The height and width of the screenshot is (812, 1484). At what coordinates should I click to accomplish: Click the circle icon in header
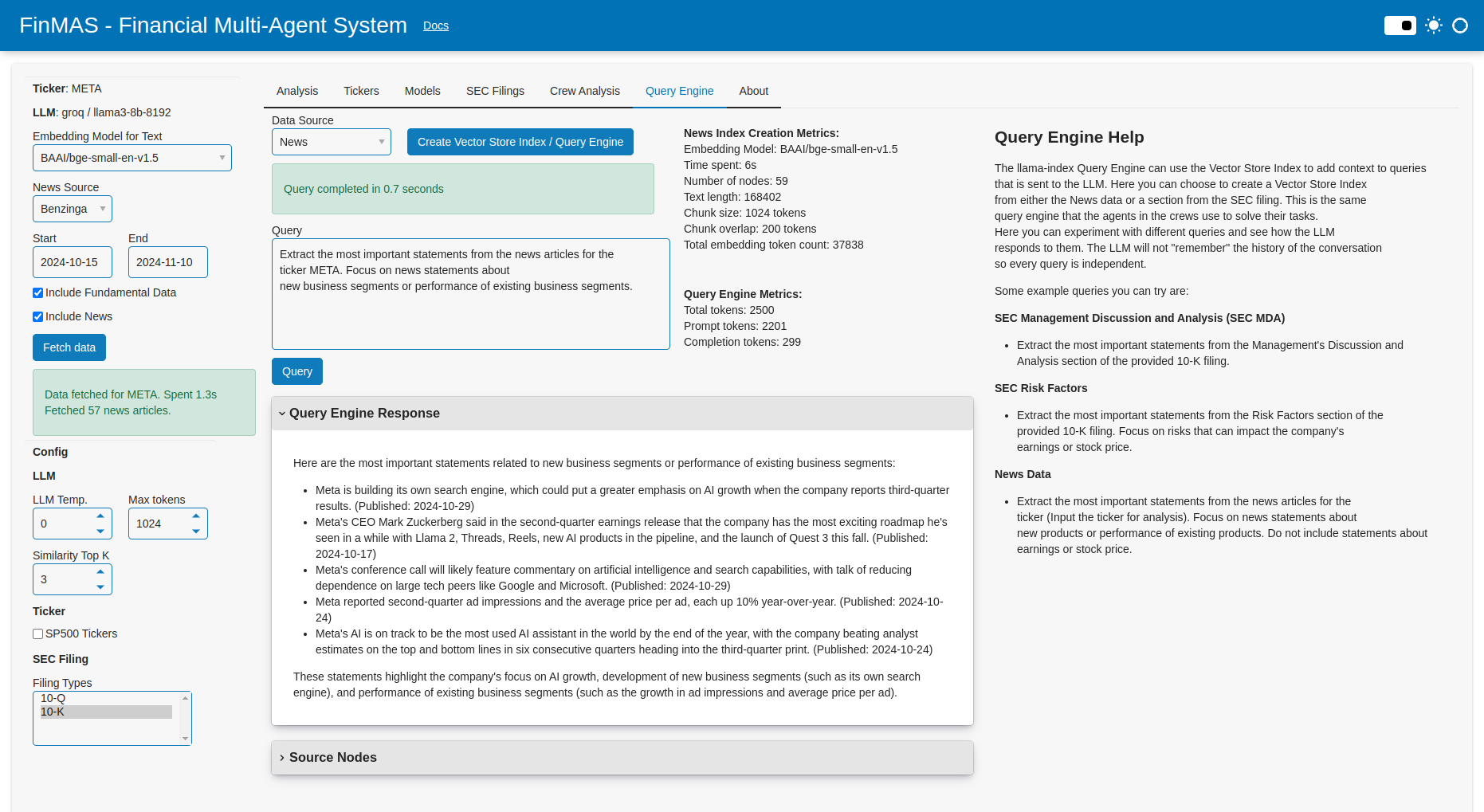pyautogui.click(x=1460, y=25)
